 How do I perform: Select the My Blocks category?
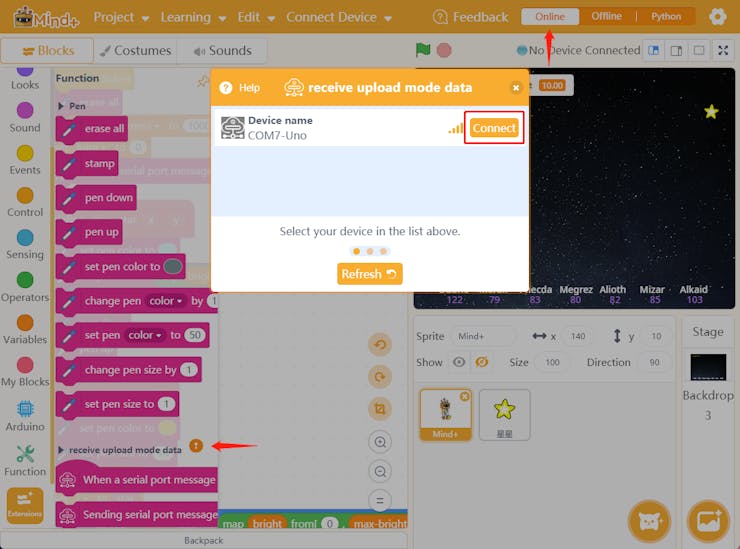(x=25, y=372)
